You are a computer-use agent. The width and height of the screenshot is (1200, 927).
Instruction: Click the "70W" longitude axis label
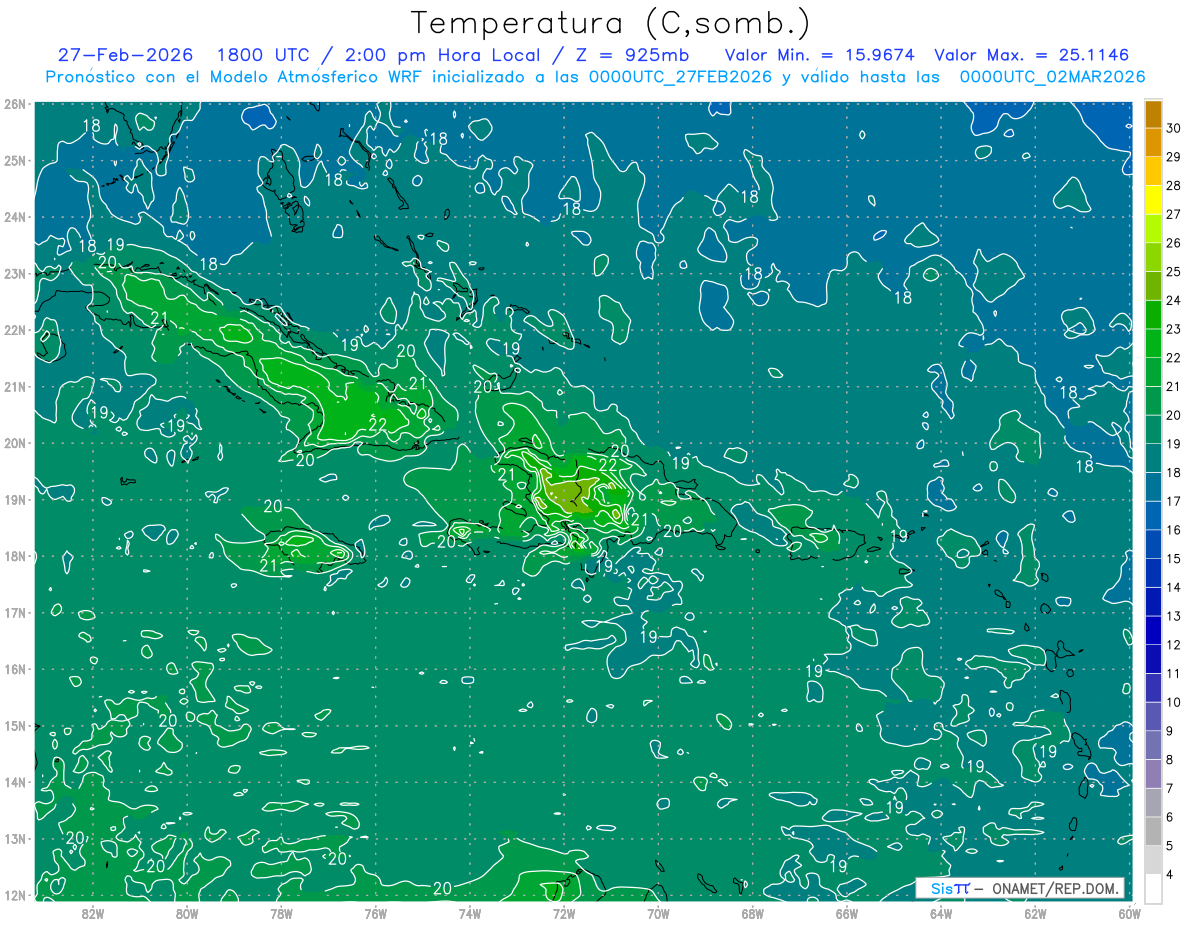pyautogui.click(x=658, y=913)
